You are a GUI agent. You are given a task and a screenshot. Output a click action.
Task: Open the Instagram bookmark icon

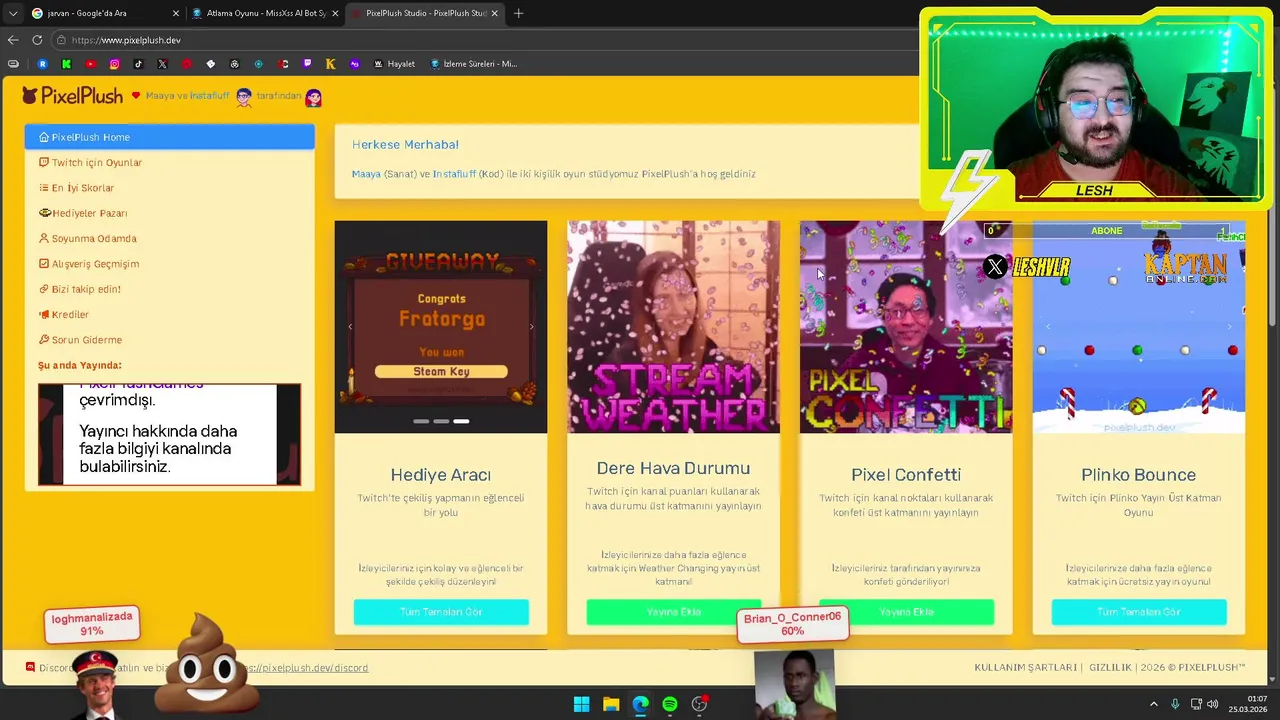(x=114, y=64)
